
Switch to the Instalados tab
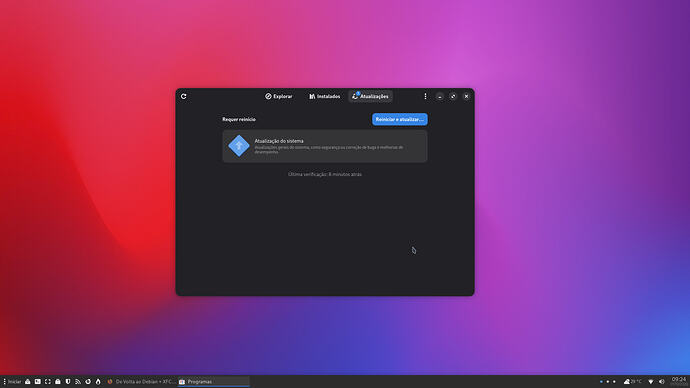click(x=324, y=96)
